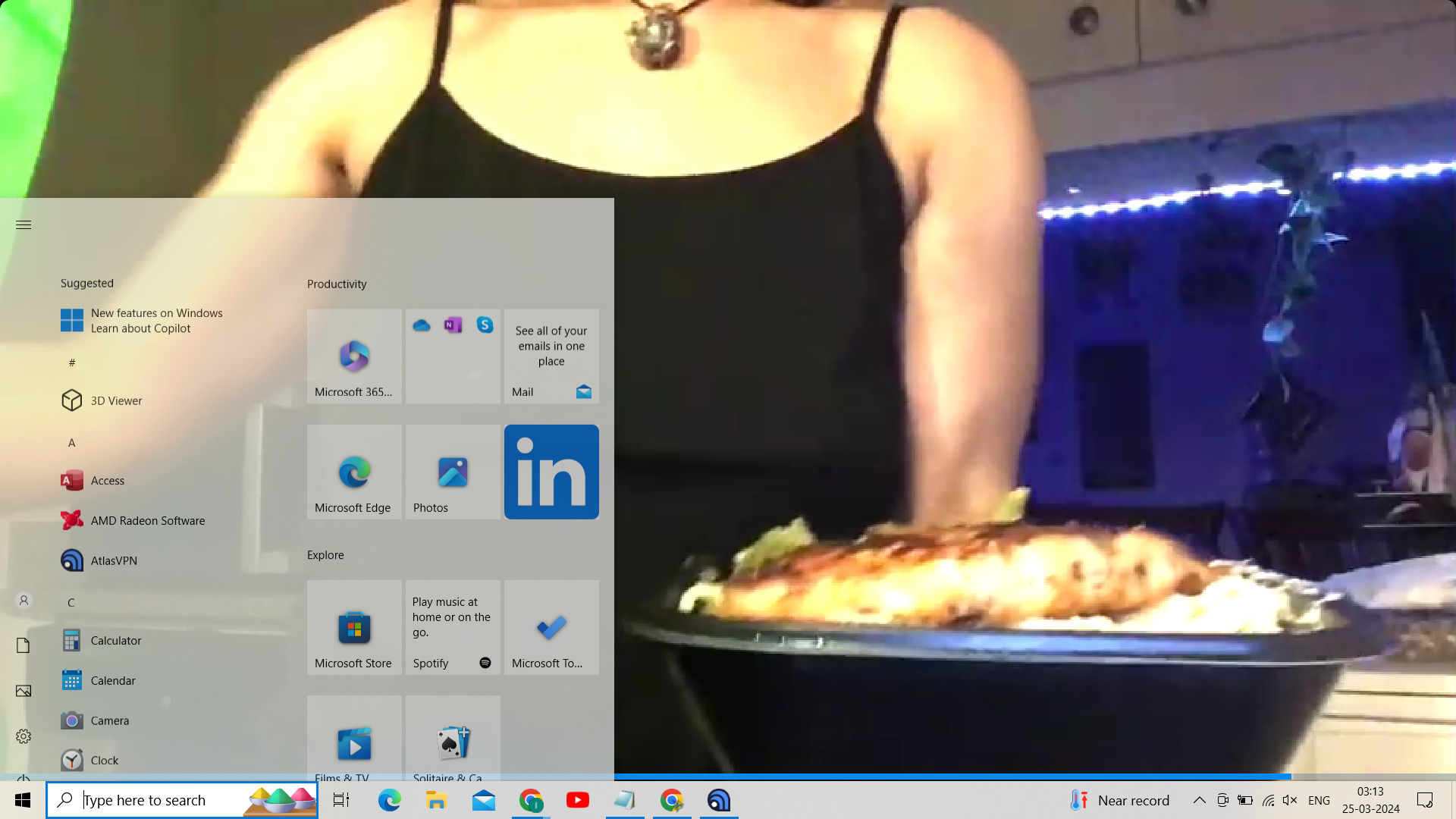Open the Photos tile

[453, 472]
